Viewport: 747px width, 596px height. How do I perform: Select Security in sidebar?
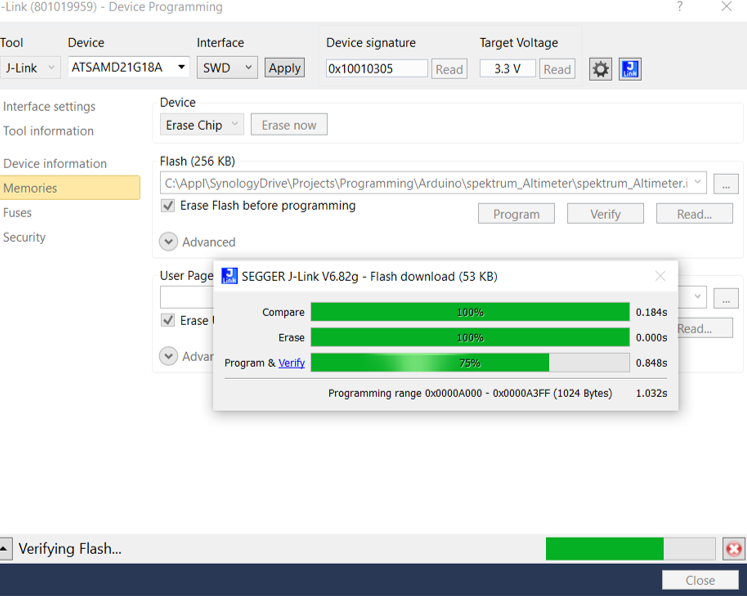point(24,237)
